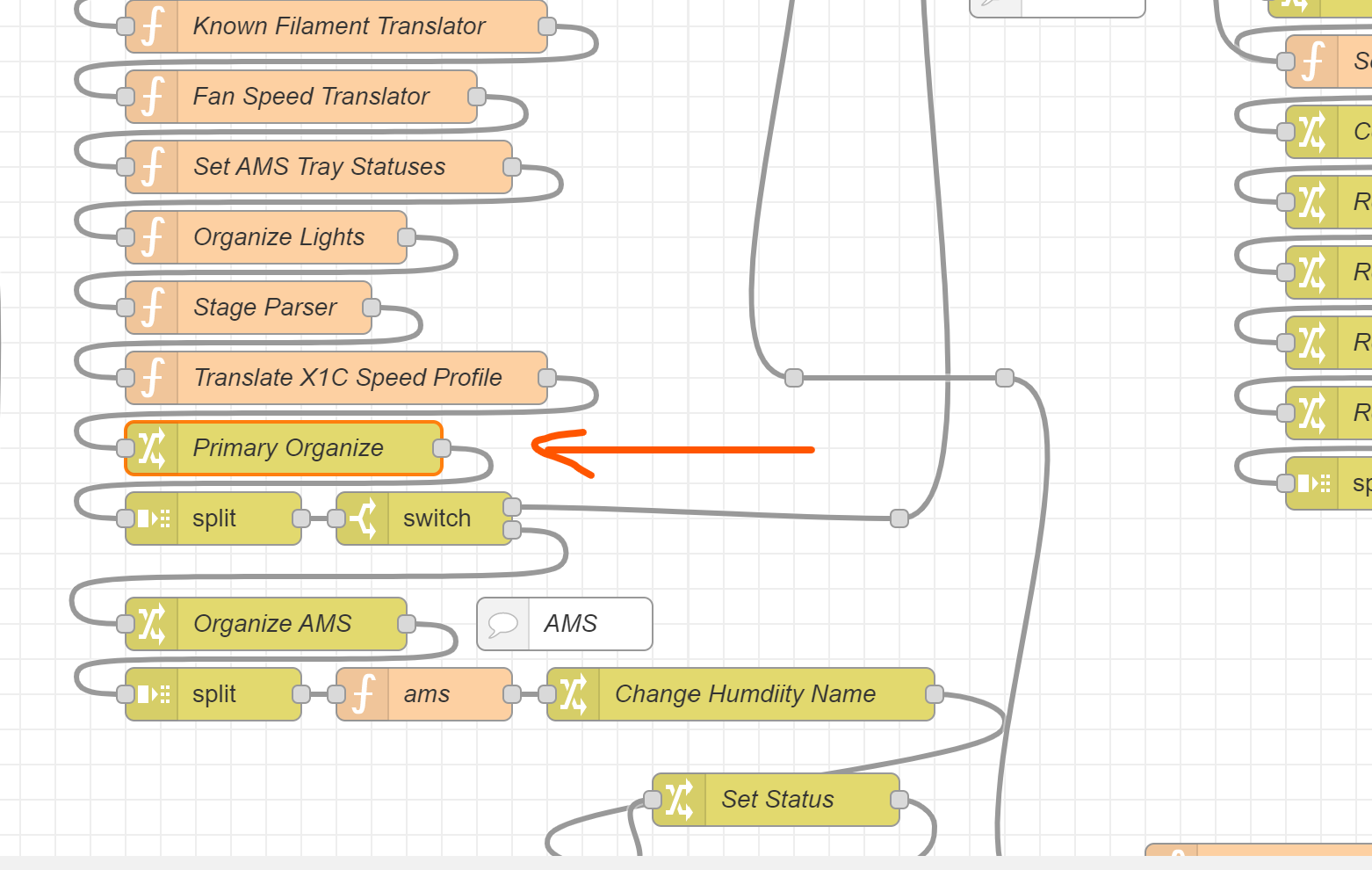
Task: Click the switch node's branch icon
Action: pos(363,518)
